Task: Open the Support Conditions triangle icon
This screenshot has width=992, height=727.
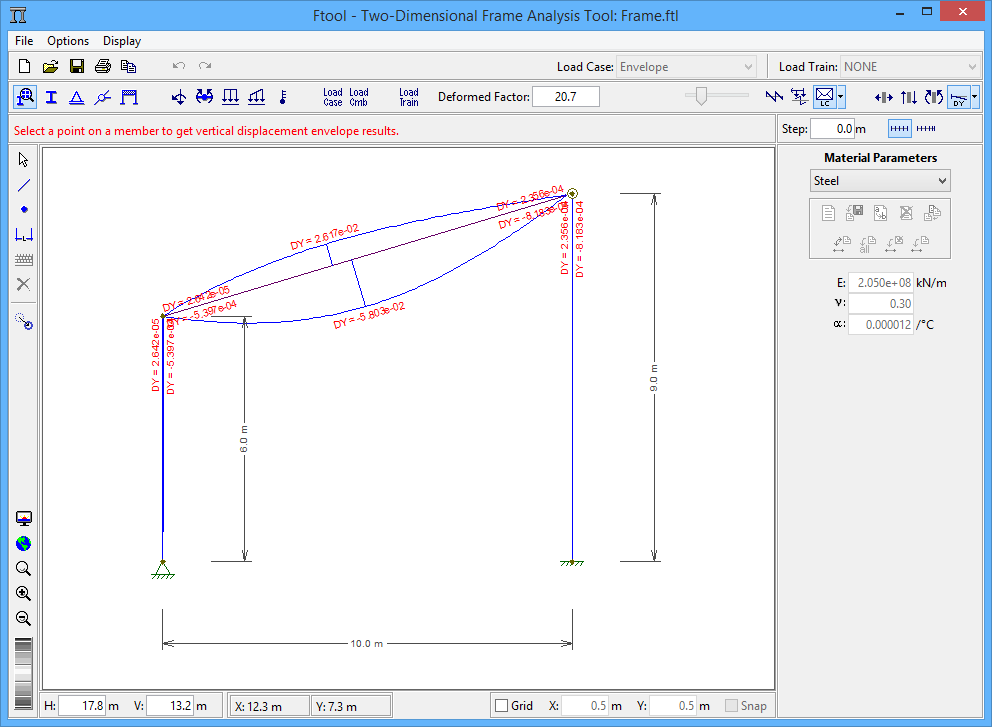Action: click(76, 97)
